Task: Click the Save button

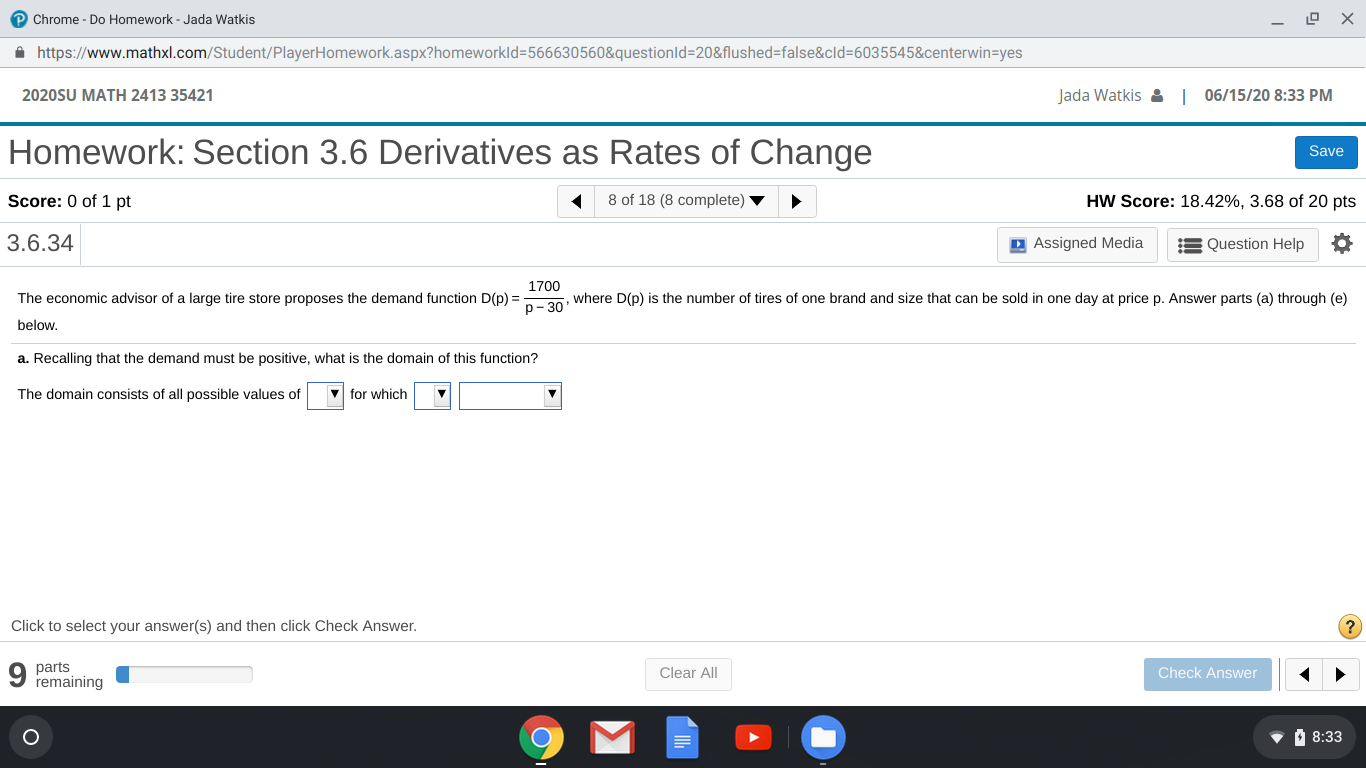Action: [1326, 152]
